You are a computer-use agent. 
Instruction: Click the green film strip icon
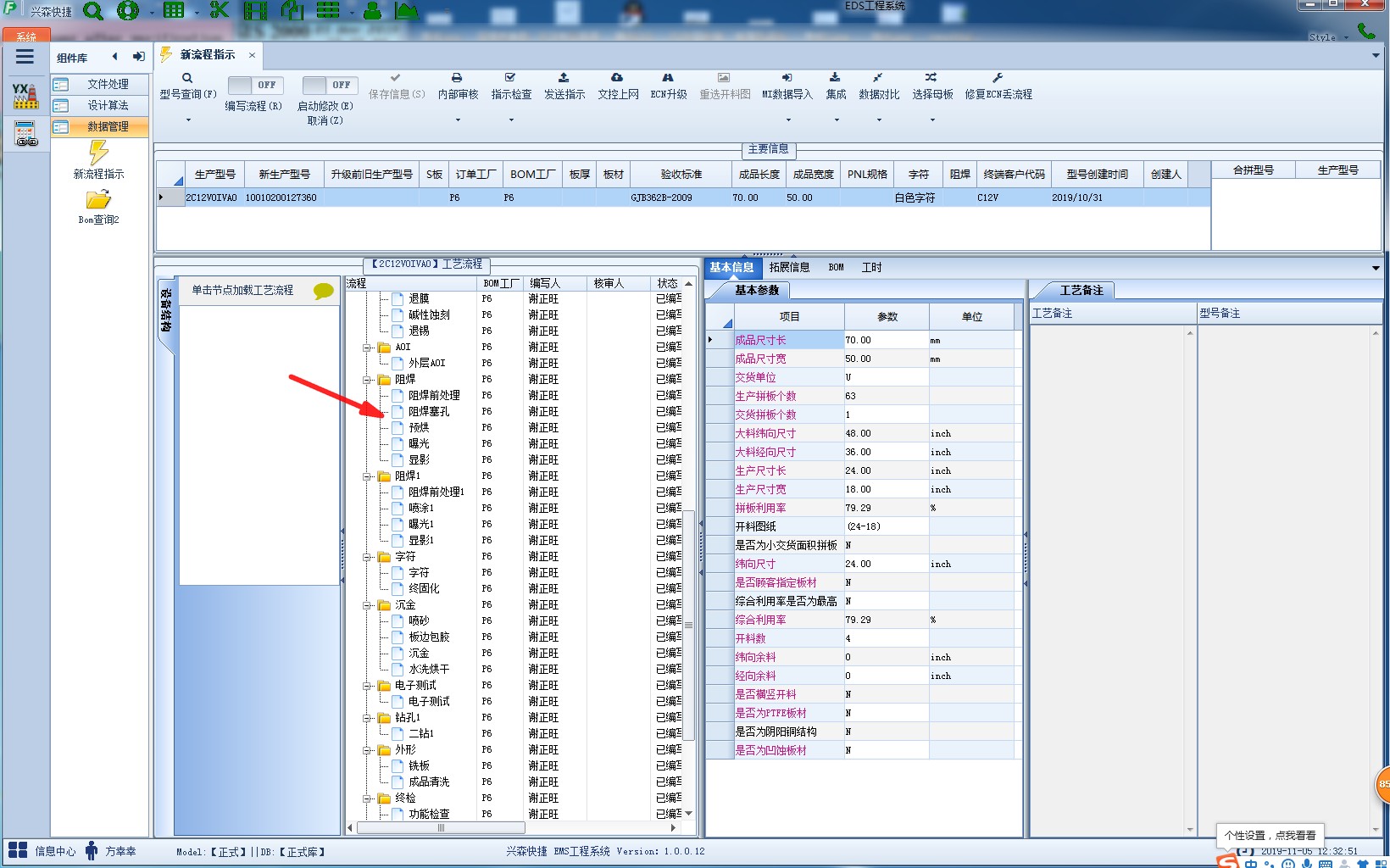tap(255, 10)
